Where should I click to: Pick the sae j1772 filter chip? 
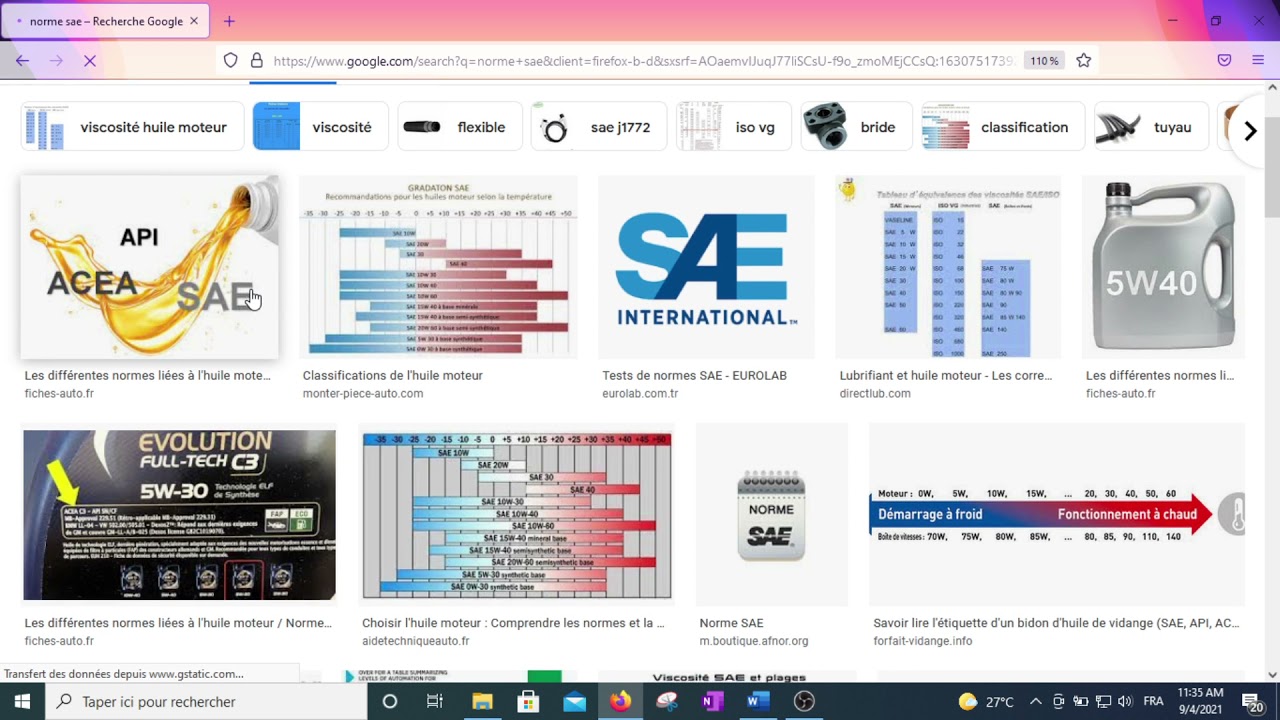(598, 127)
